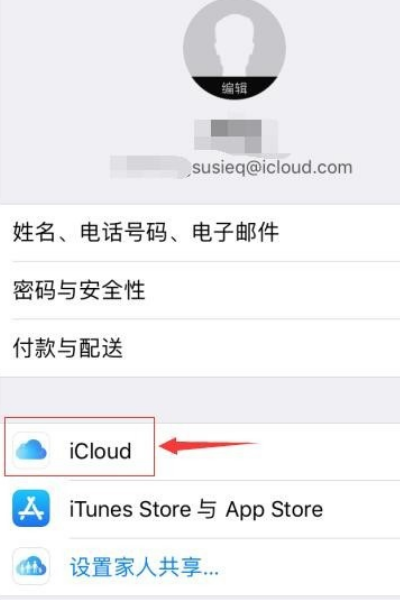This screenshot has height=600, width=400.
Task: Click the red arrow pointing at iCloud
Action: coord(209,446)
